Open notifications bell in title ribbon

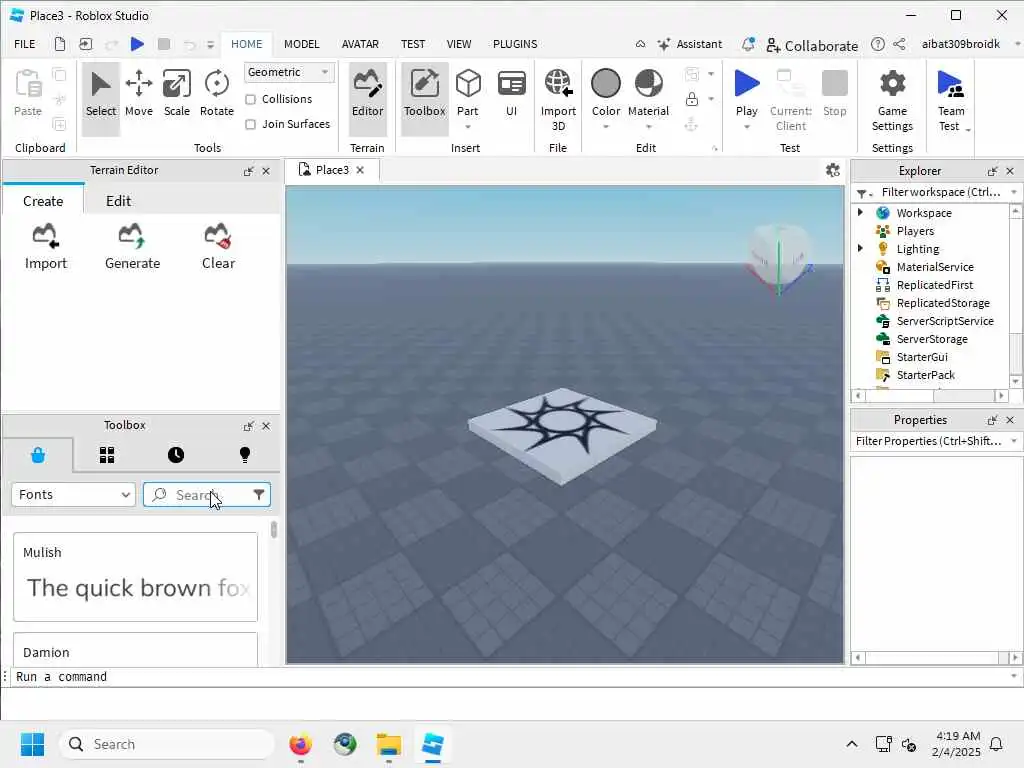[748, 44]
